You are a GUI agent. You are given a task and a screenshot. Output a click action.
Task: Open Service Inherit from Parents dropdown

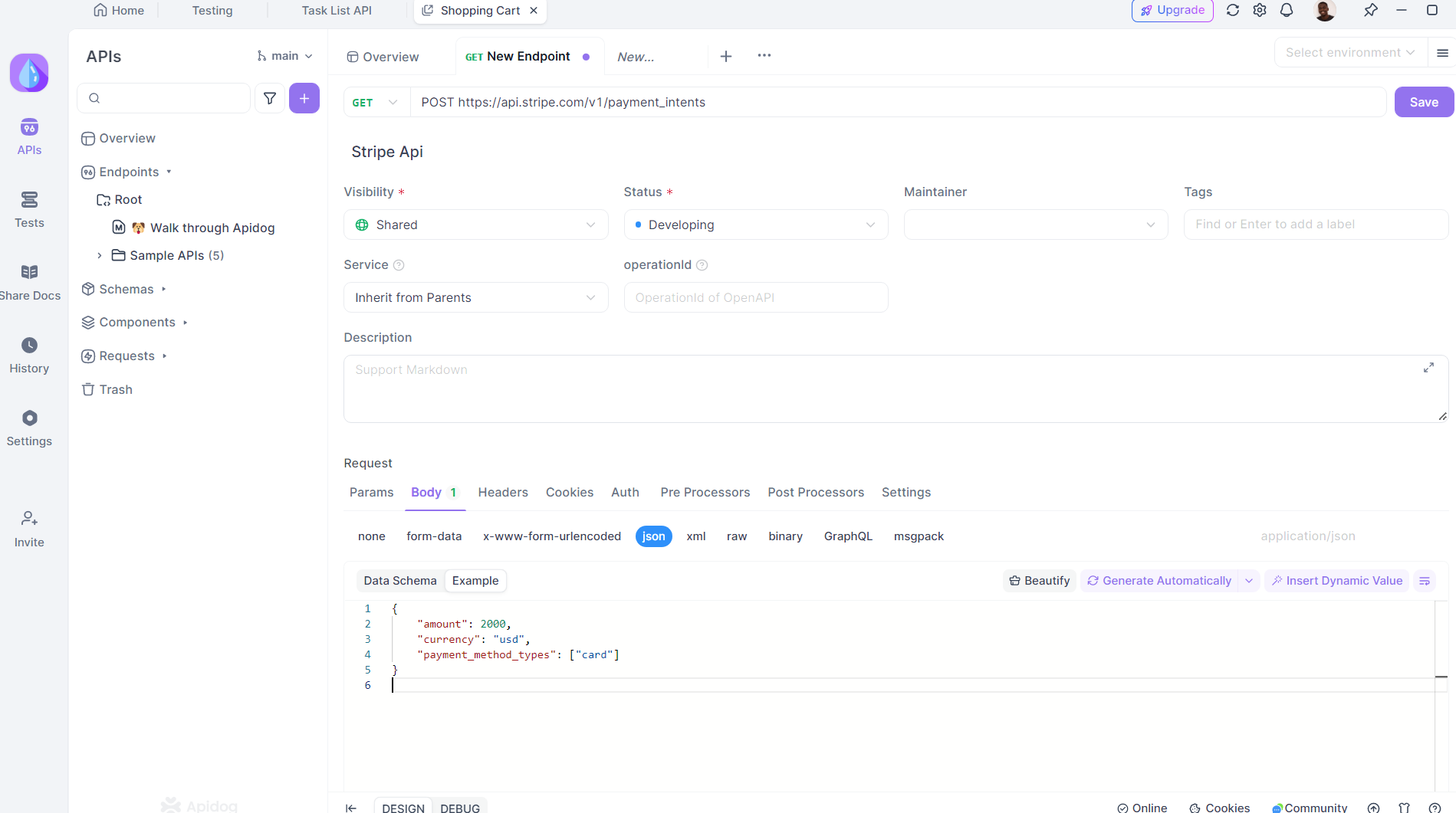click(476, 297)
